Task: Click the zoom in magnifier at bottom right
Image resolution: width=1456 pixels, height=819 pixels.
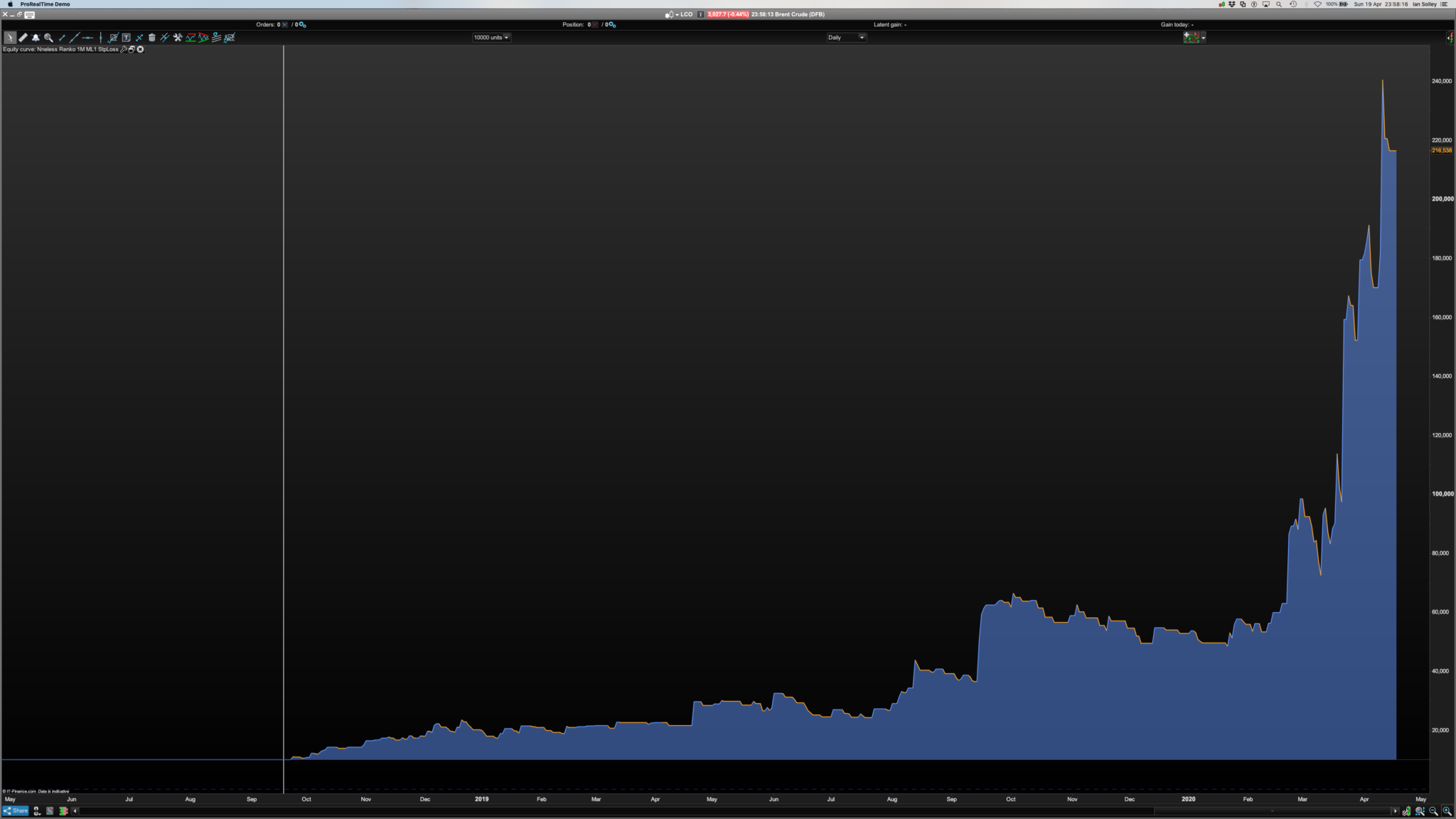Action: tap(1447, 811)
